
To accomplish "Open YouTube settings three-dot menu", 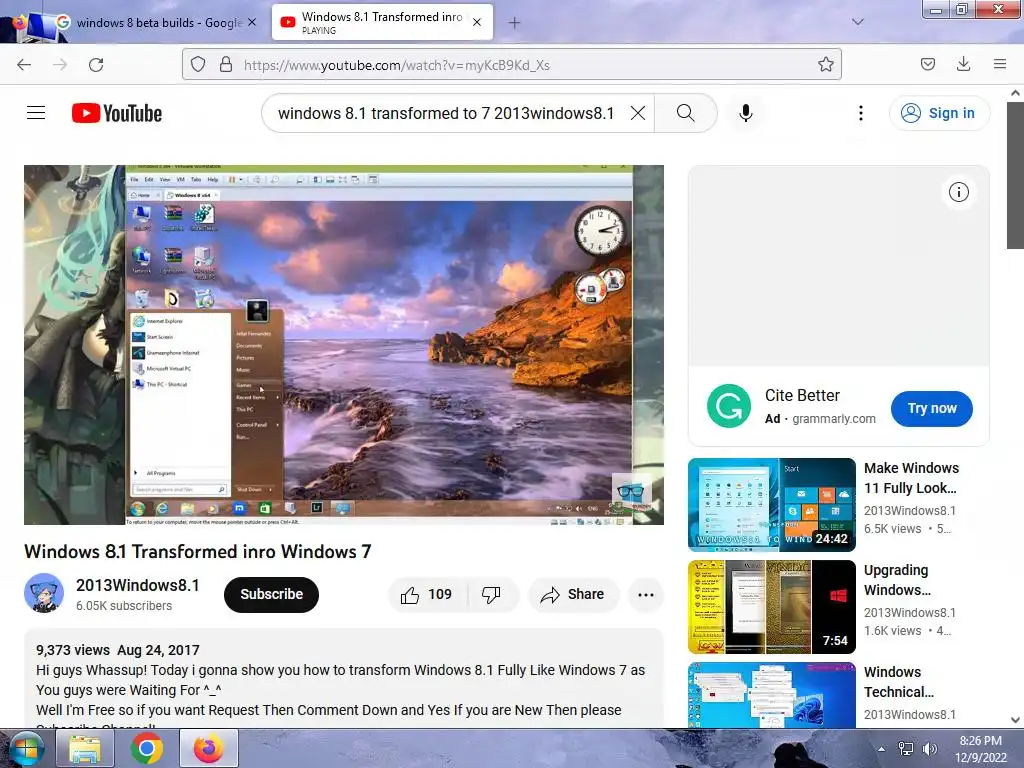I will click(861, 113).
